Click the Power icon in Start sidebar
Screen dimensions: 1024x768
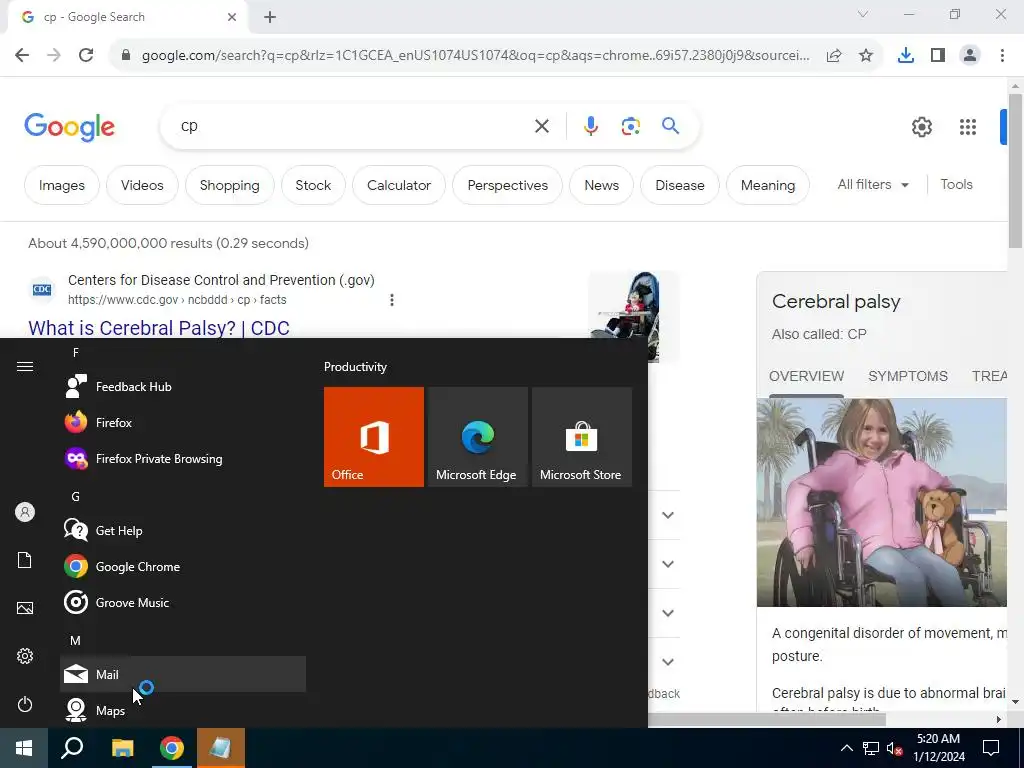click(x=25, y=704)
